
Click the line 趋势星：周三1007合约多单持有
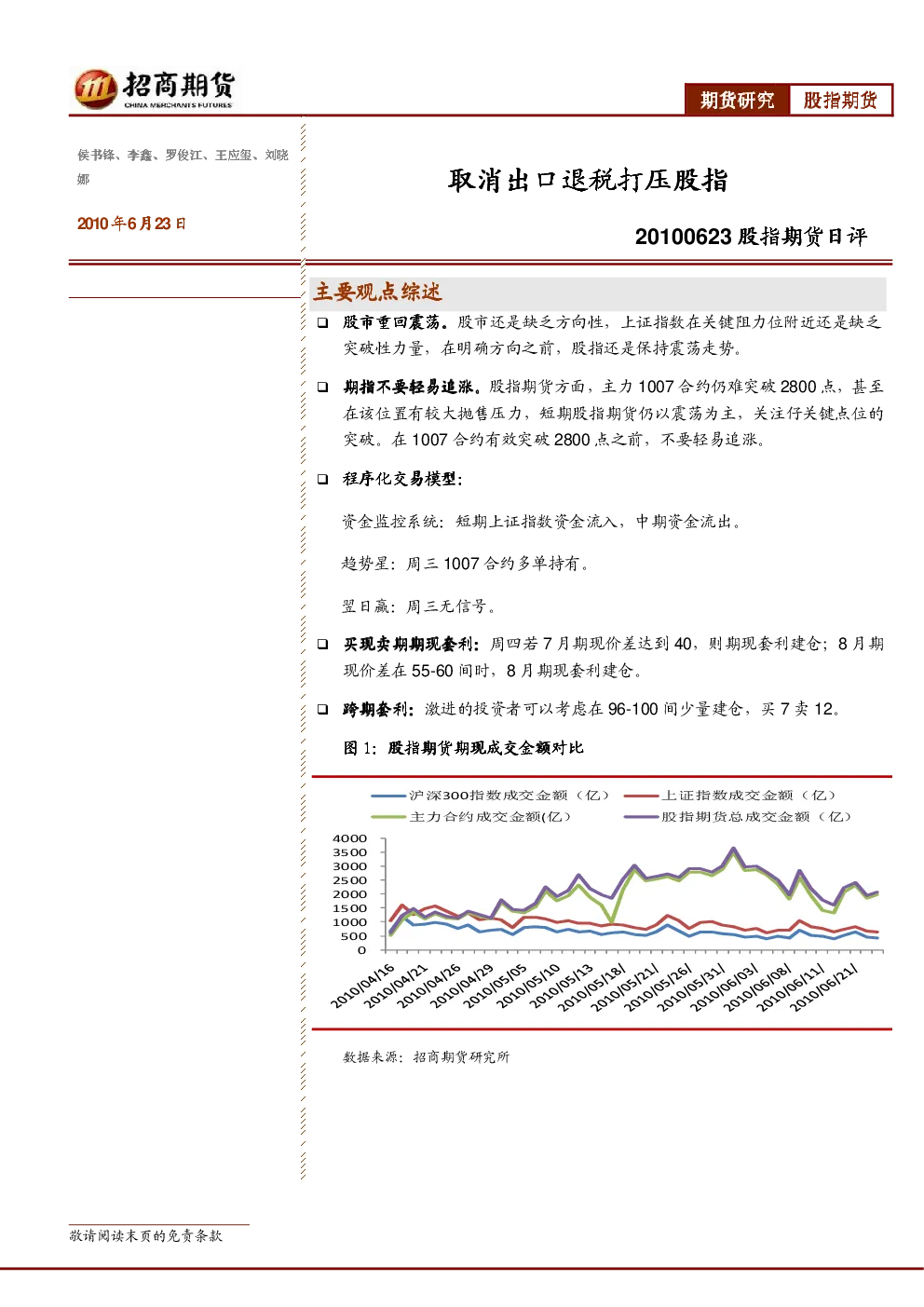click(x=466, y=564)
